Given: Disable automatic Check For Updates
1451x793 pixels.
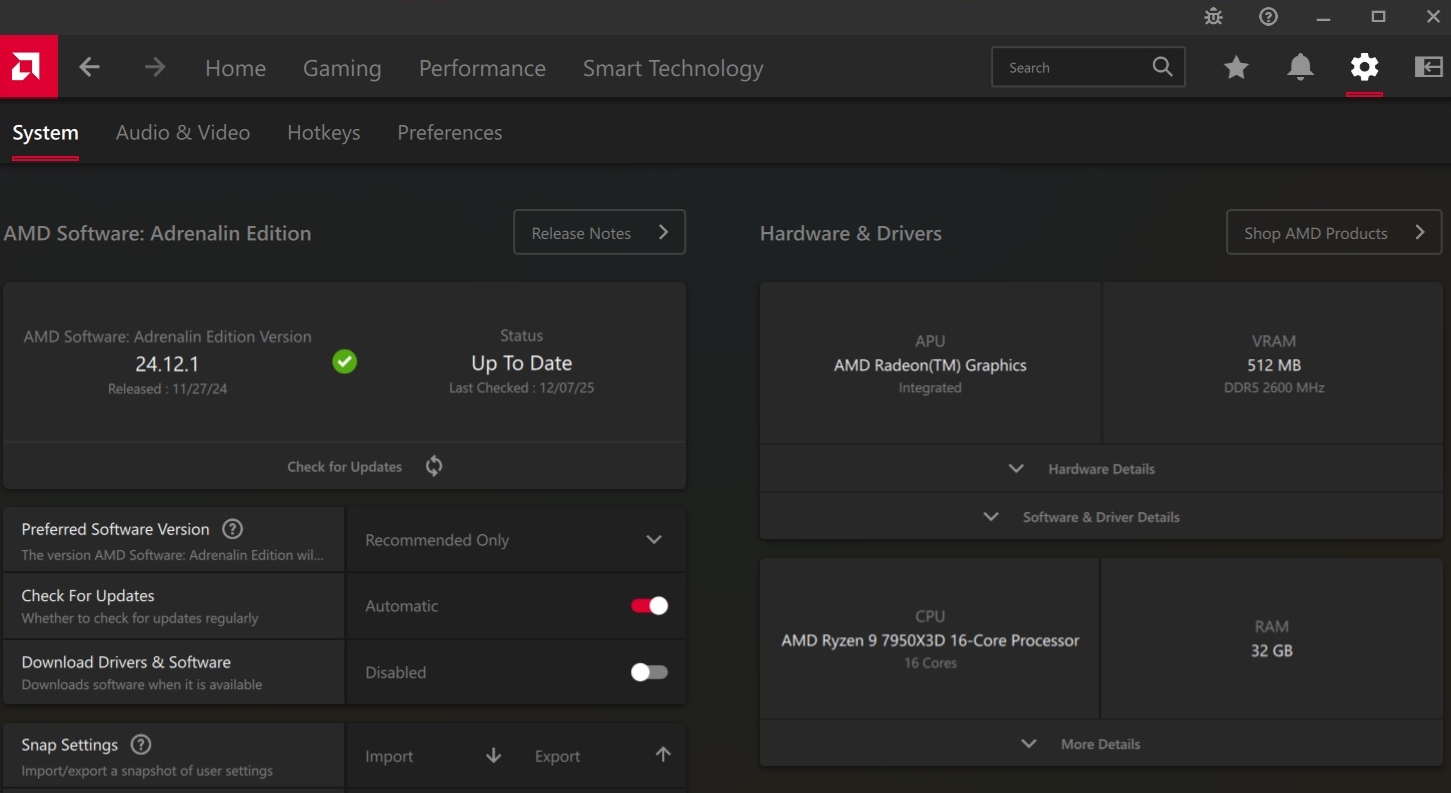Looking at the screenshot, I should coord(647,605).
